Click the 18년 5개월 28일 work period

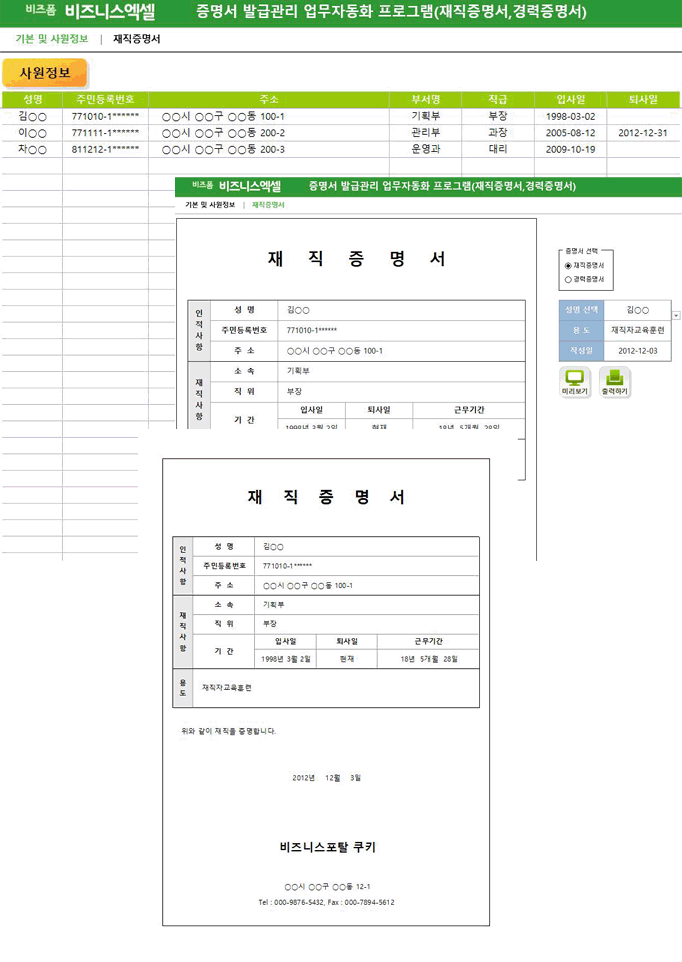click(429, 659)
